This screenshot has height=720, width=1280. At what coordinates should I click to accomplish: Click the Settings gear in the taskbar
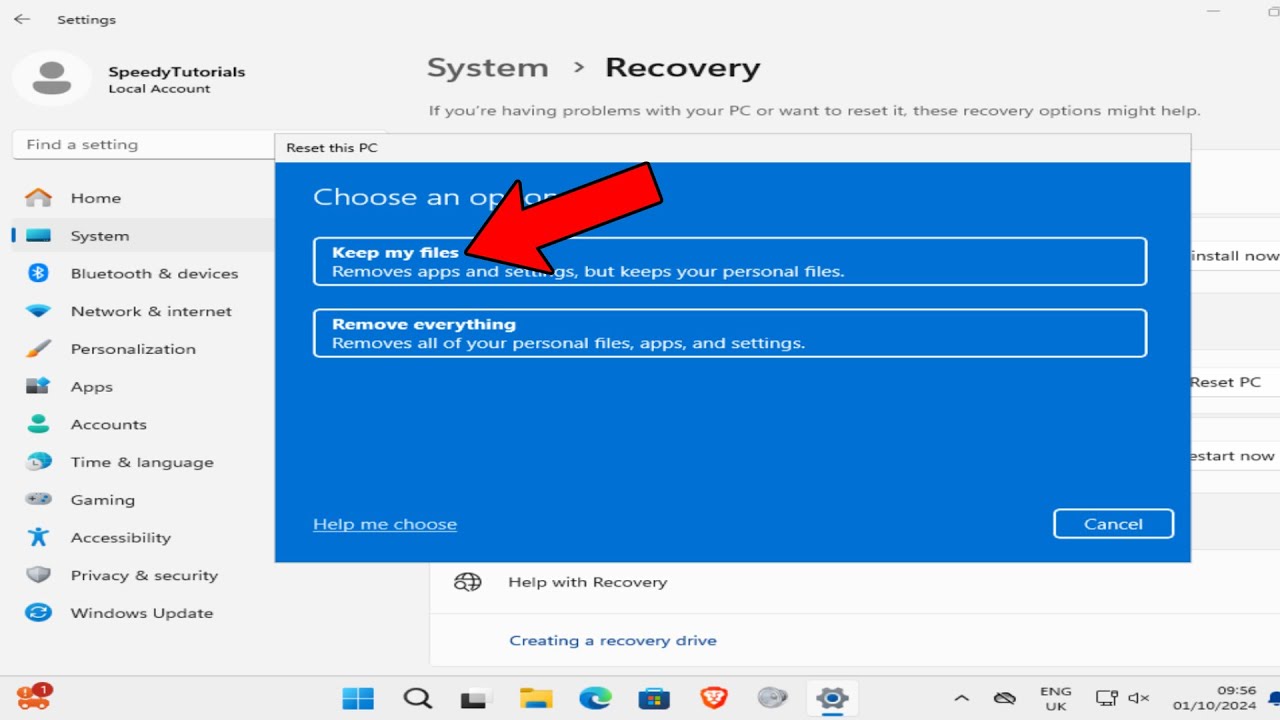(832, 698)
